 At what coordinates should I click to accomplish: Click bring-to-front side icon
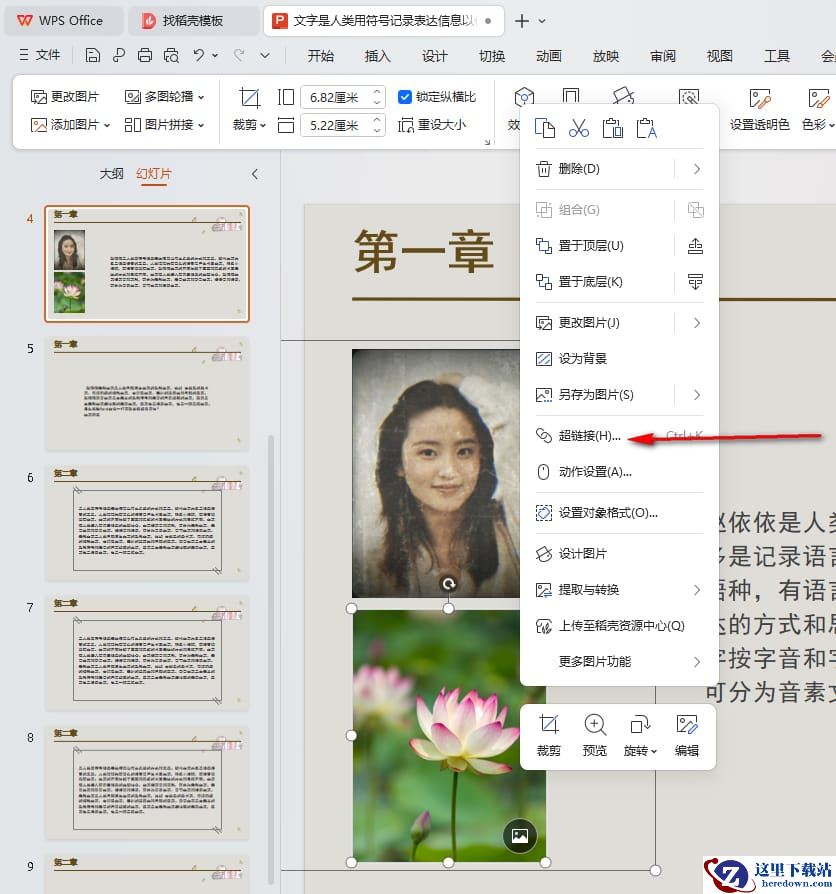tap(695, 246)
